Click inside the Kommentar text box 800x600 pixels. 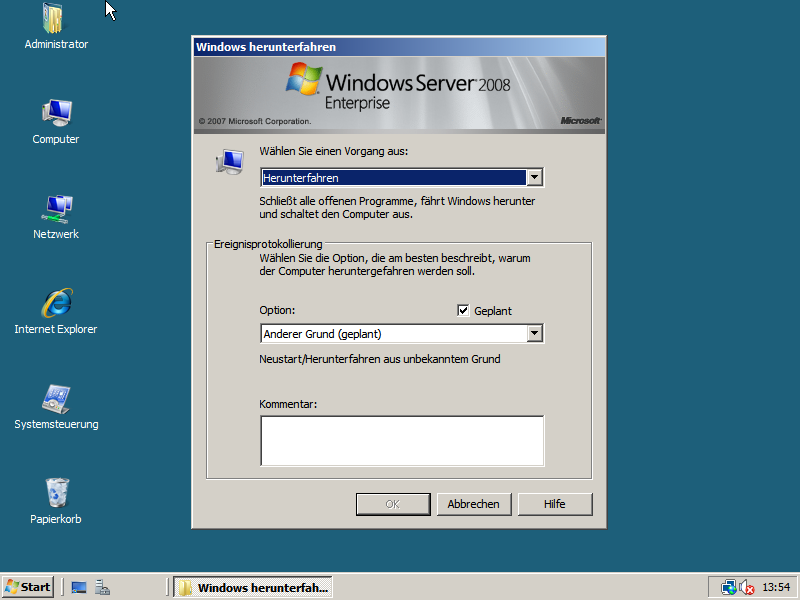tap(402, 441)
